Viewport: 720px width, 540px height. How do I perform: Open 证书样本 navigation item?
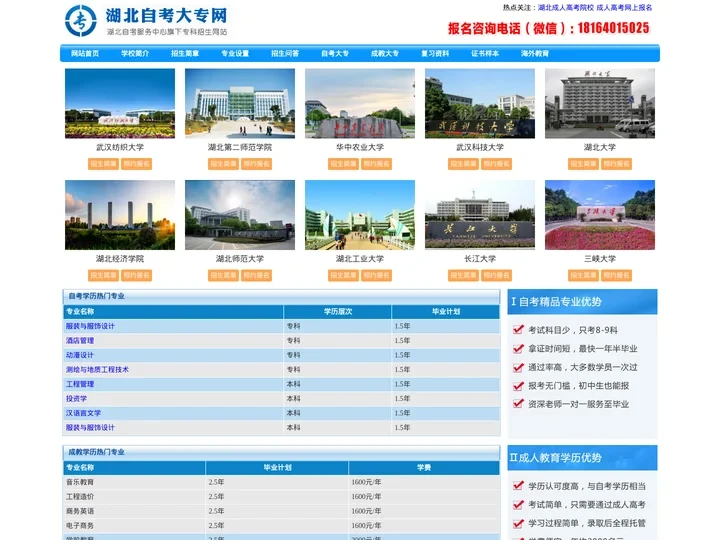485,53
